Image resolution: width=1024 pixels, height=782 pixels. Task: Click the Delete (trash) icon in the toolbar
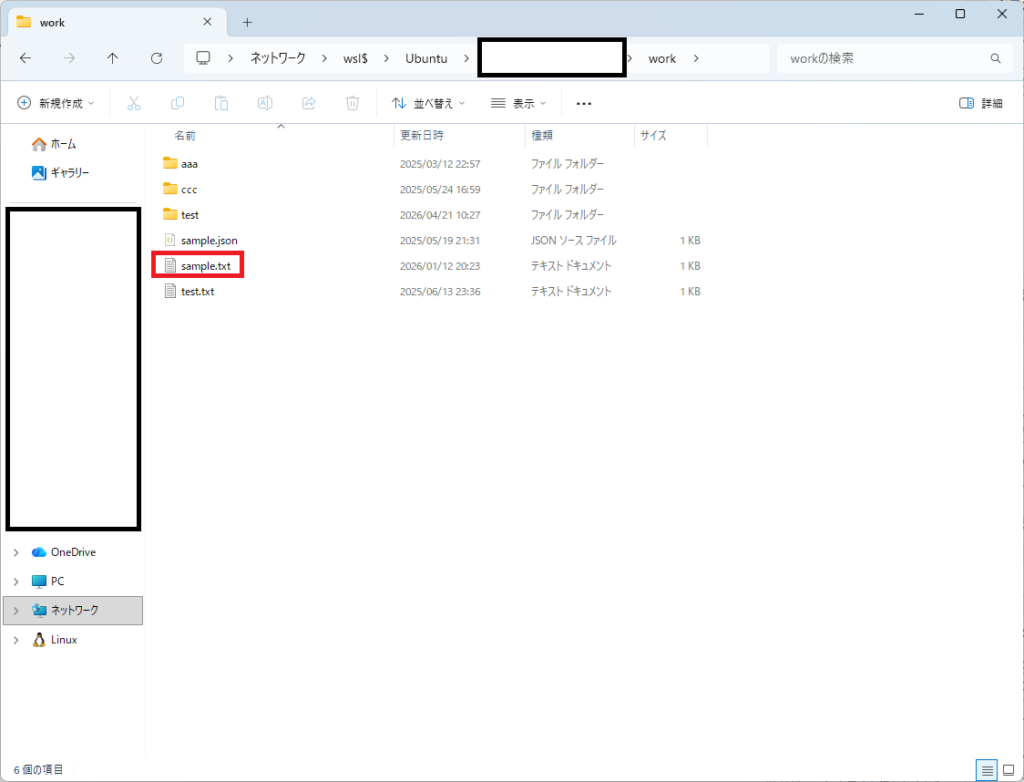pyautogui.click(x=352, y=103)
